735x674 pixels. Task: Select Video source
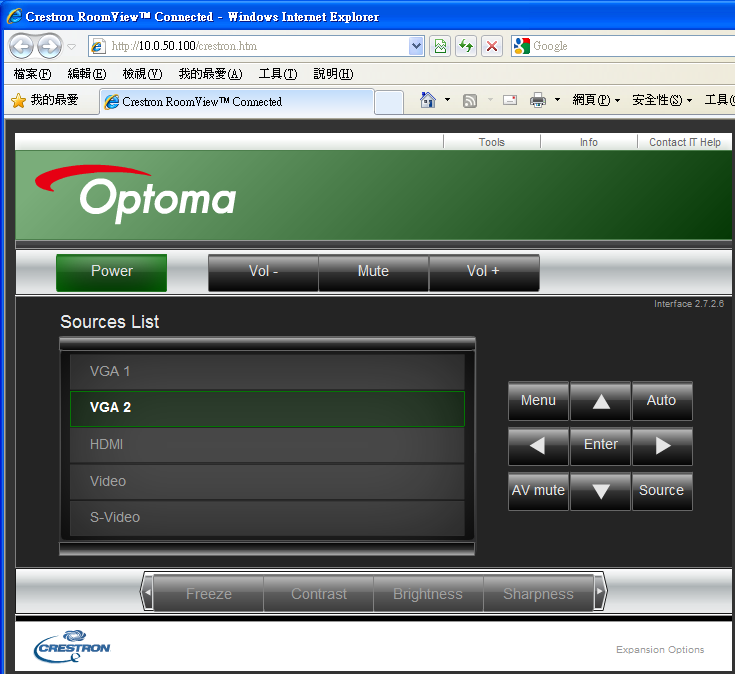coord(267,481)
